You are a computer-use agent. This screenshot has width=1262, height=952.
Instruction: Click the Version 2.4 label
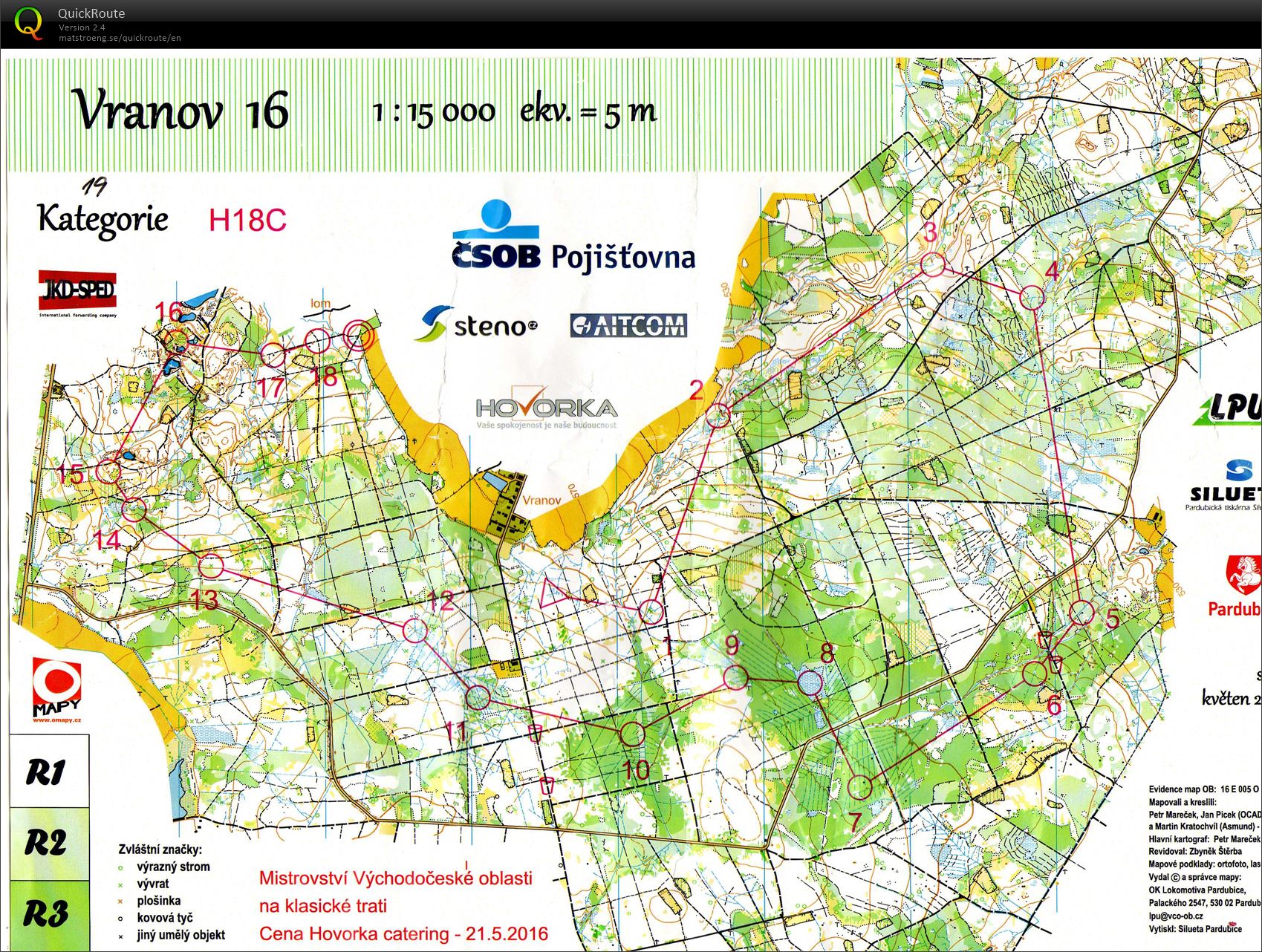[82, 27]
